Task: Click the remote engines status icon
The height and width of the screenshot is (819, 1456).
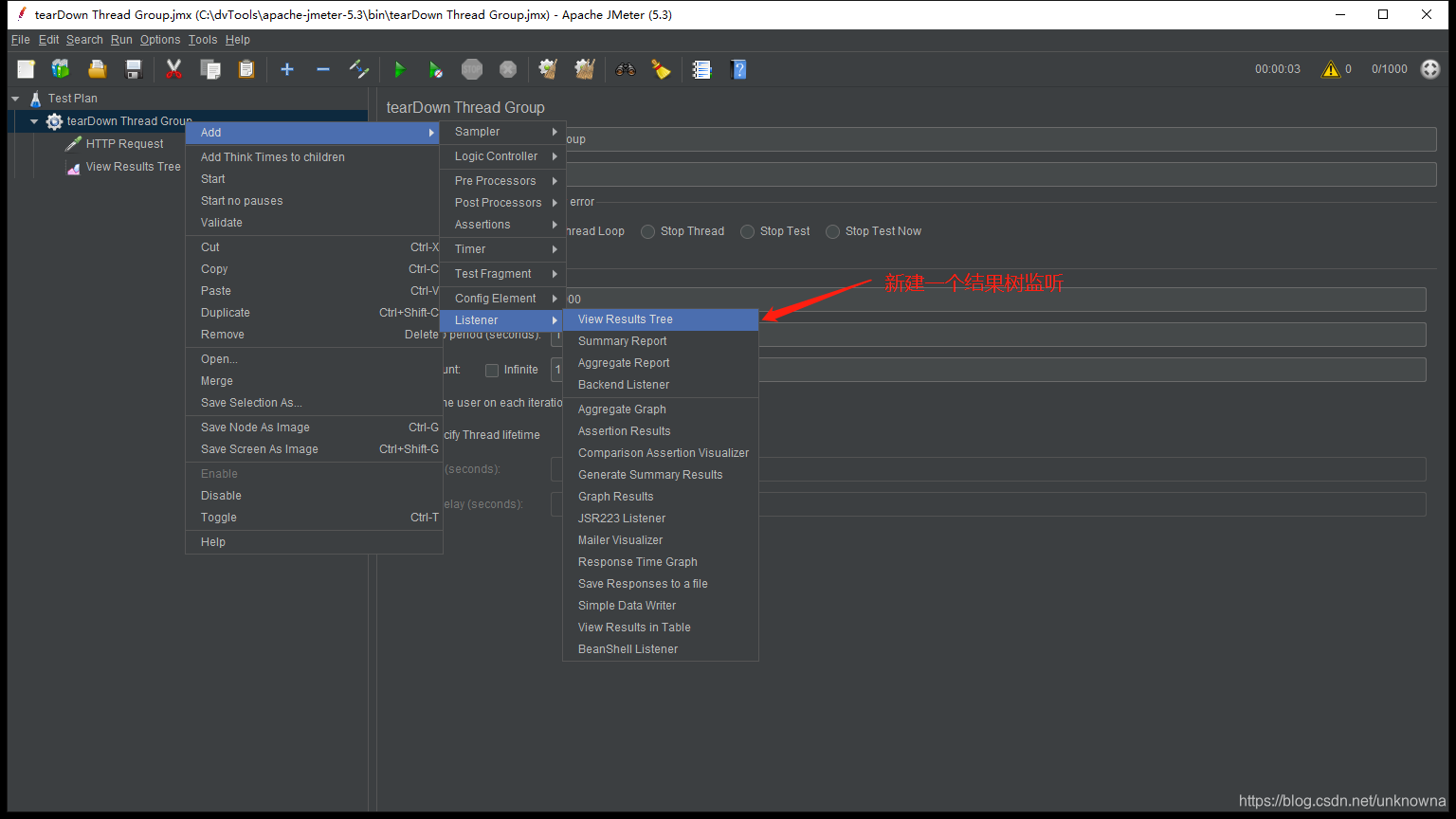Action: point(1430,69)
